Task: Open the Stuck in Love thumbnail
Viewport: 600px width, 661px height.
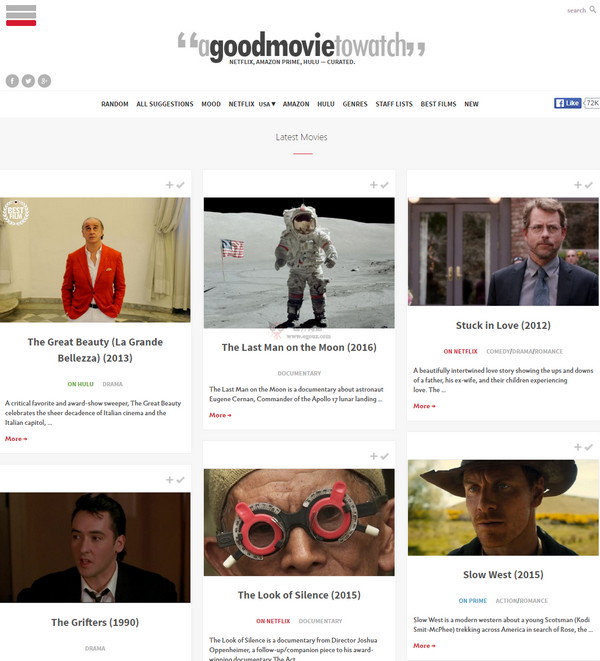Action: [503, 251]
